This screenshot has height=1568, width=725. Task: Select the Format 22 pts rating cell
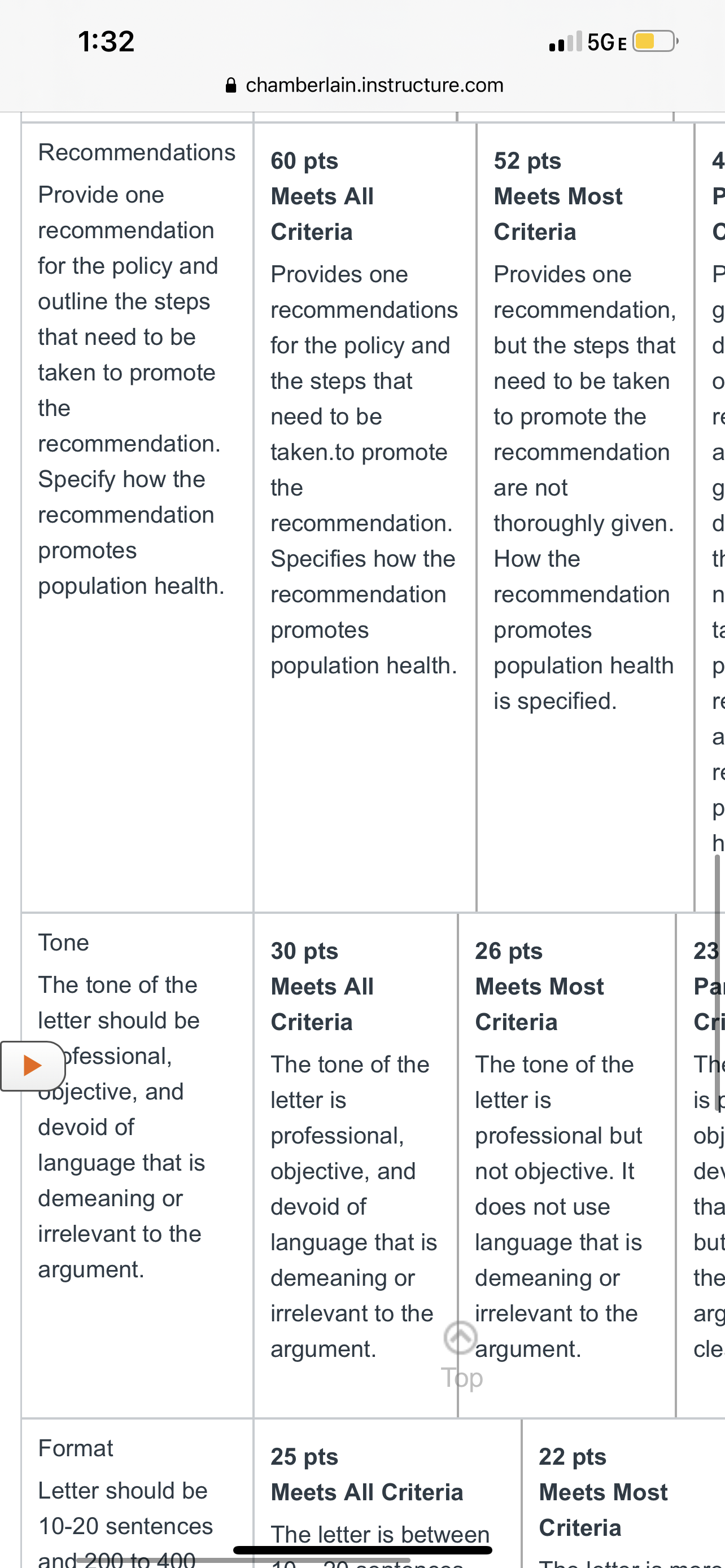[x=624, y=1493]
